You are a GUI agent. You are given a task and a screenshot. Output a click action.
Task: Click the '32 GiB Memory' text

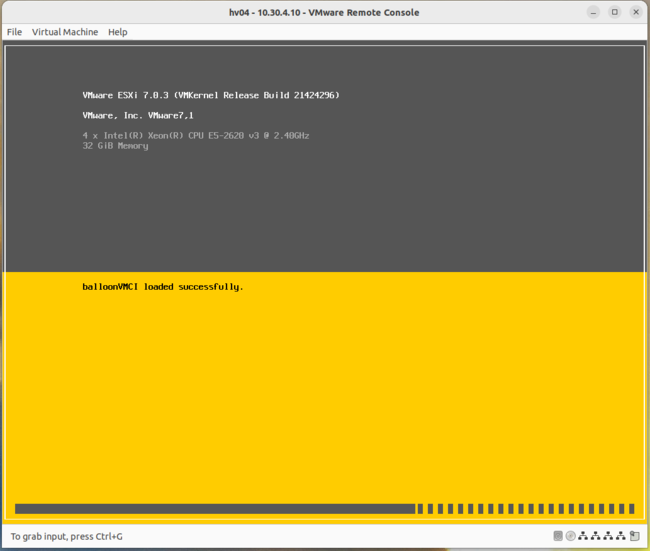click(x=115, y=146)
